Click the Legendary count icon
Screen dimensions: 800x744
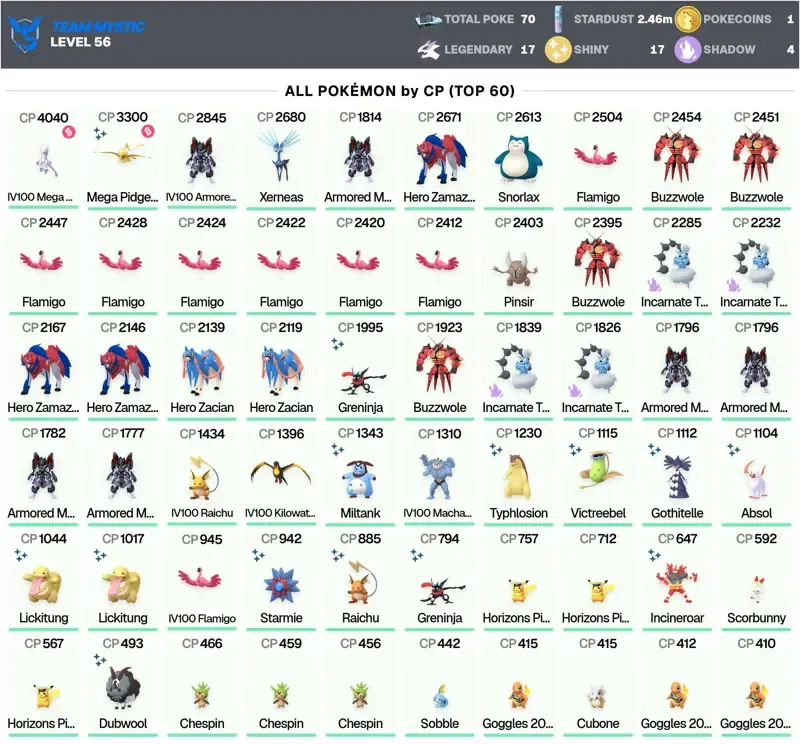pyautogui.click(x=429, y=49)
